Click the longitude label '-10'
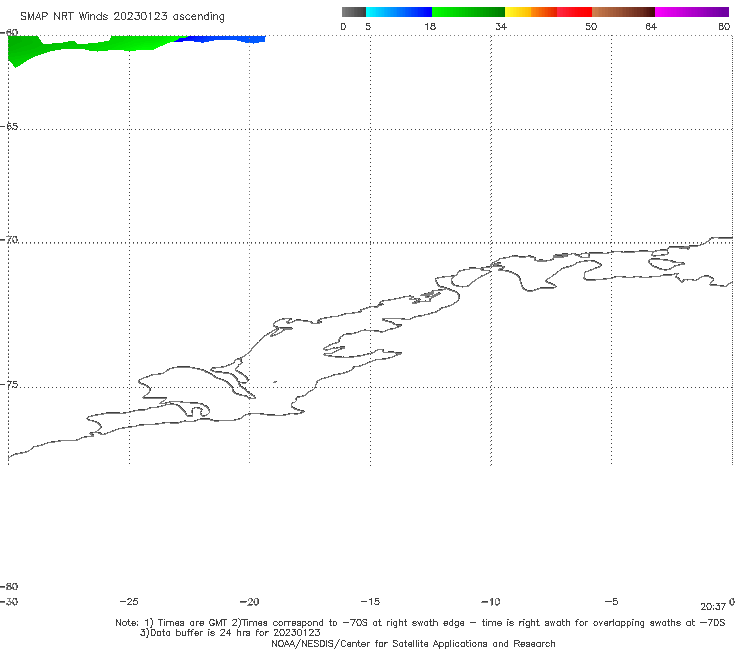The width and height of the screenshot is (740, 650). (x=491, y=602)
